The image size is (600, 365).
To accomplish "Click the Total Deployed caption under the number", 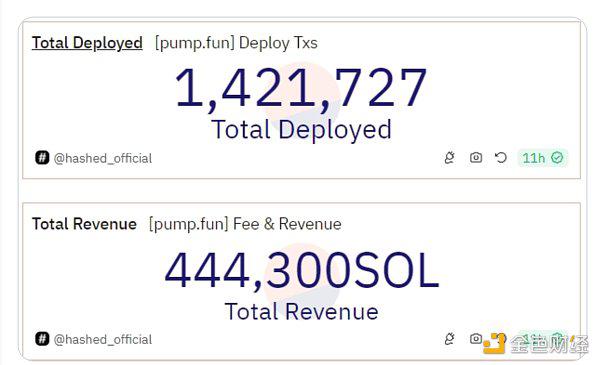I will click(x=302, y=130).
